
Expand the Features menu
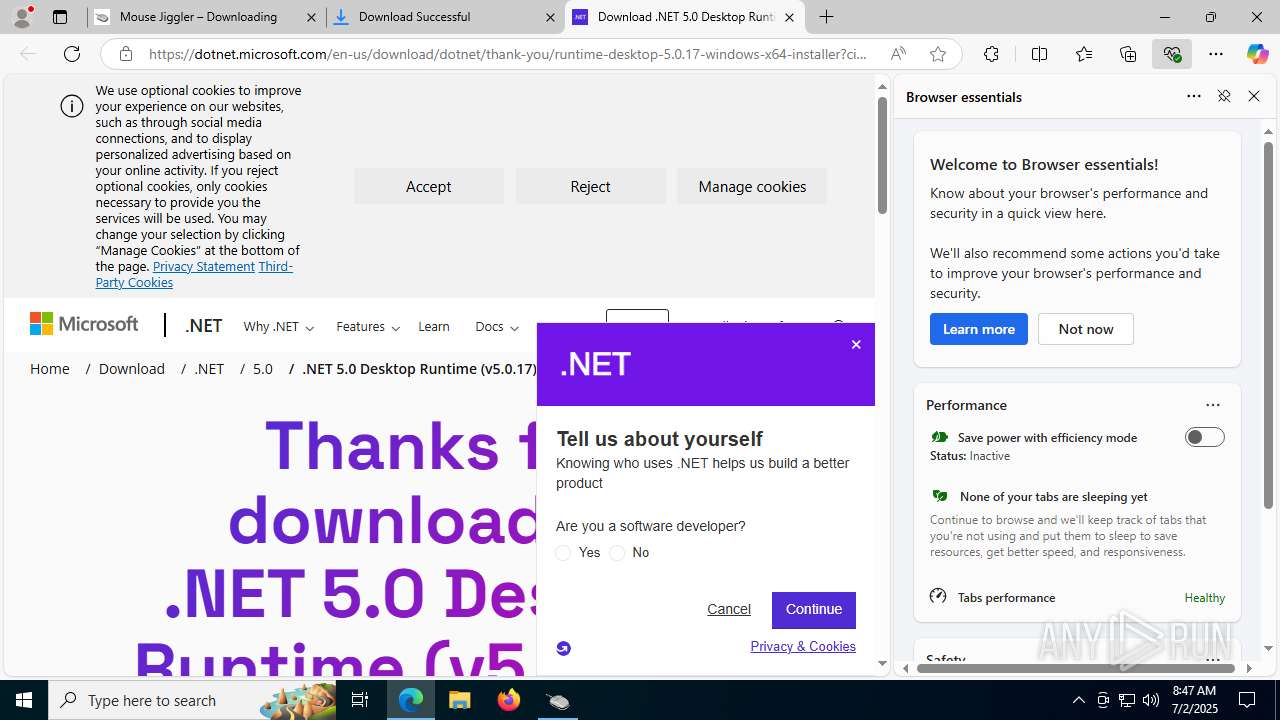pyautogui.click(x=368, y=327)
